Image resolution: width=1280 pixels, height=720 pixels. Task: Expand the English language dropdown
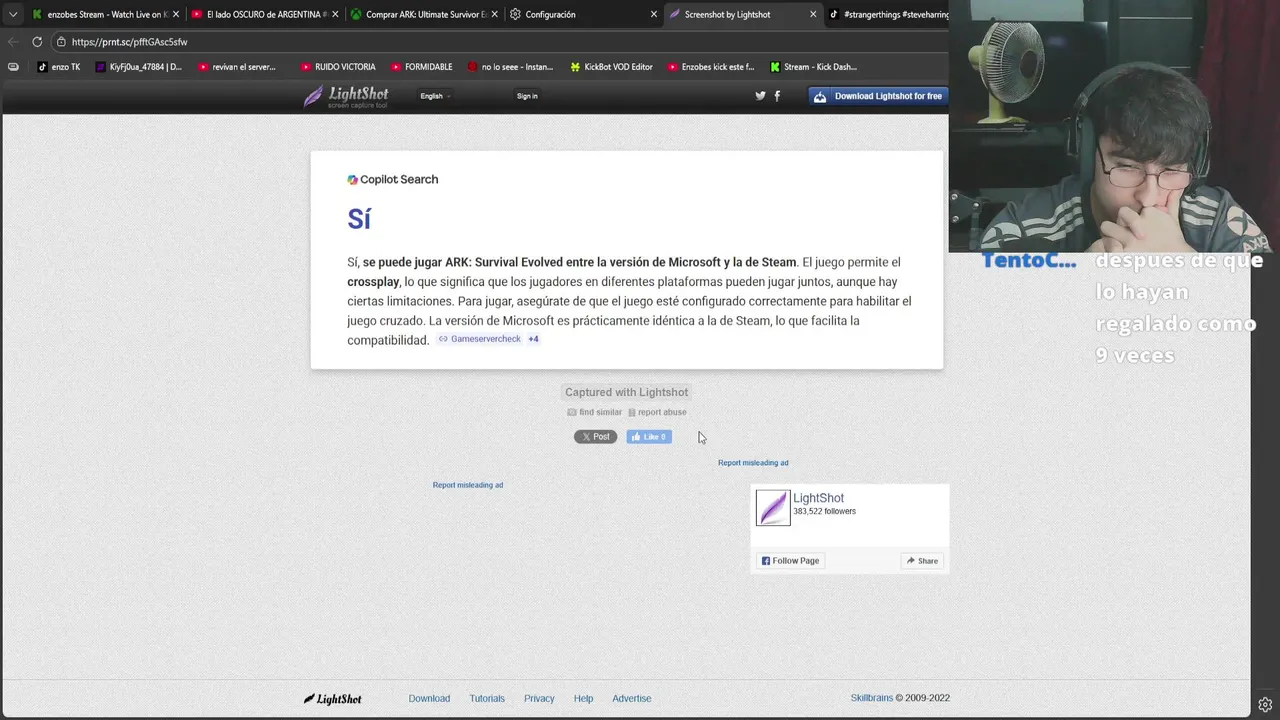point(435,96)
